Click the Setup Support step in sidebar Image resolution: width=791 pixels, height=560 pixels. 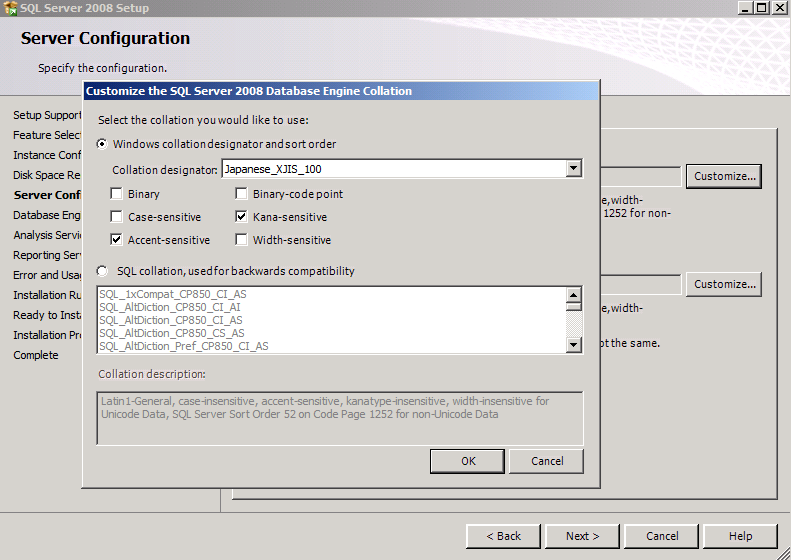[47, 115]
